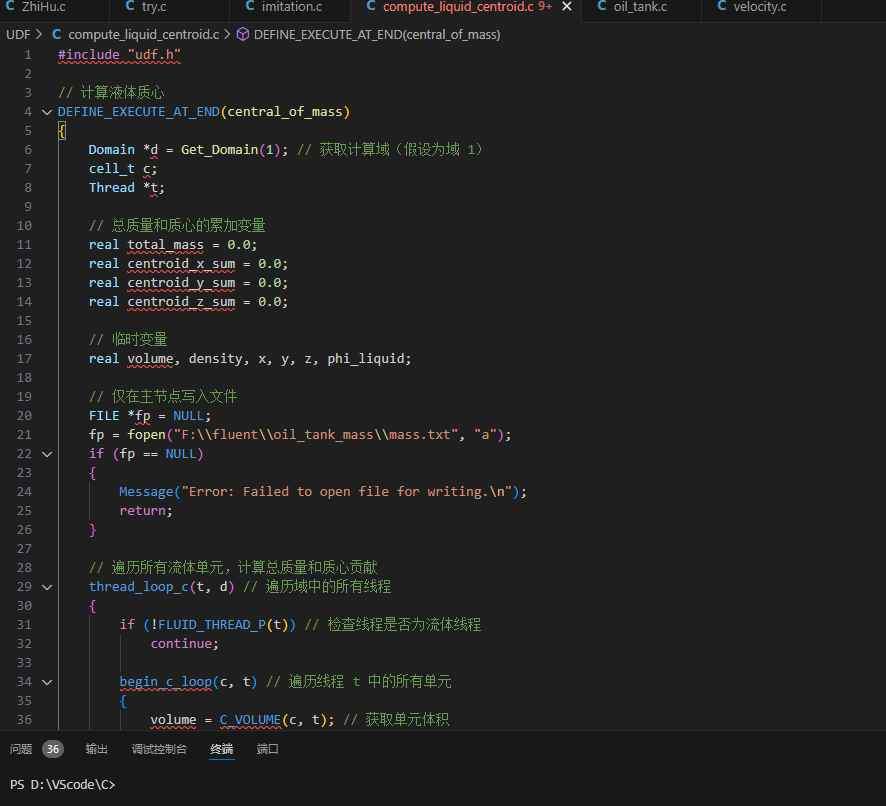This screenshot has height=806, width=886.
Task: Click the C icon on try.c tab
Action: point(131,8)
